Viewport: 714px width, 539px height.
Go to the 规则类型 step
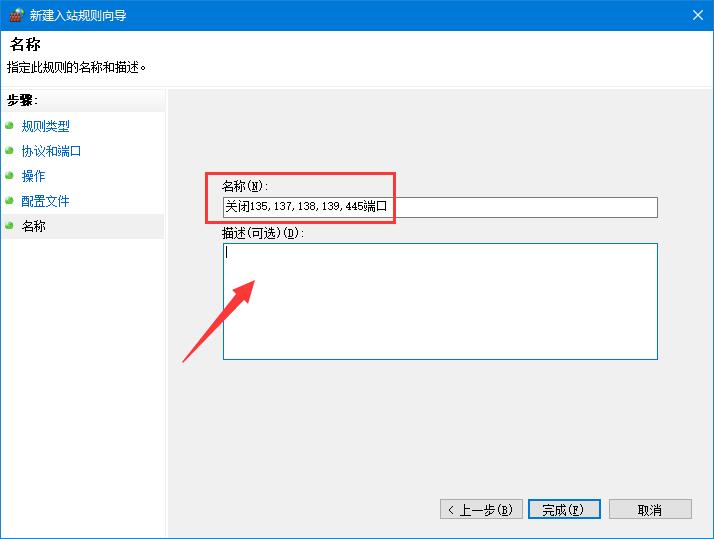coord(46,126)
